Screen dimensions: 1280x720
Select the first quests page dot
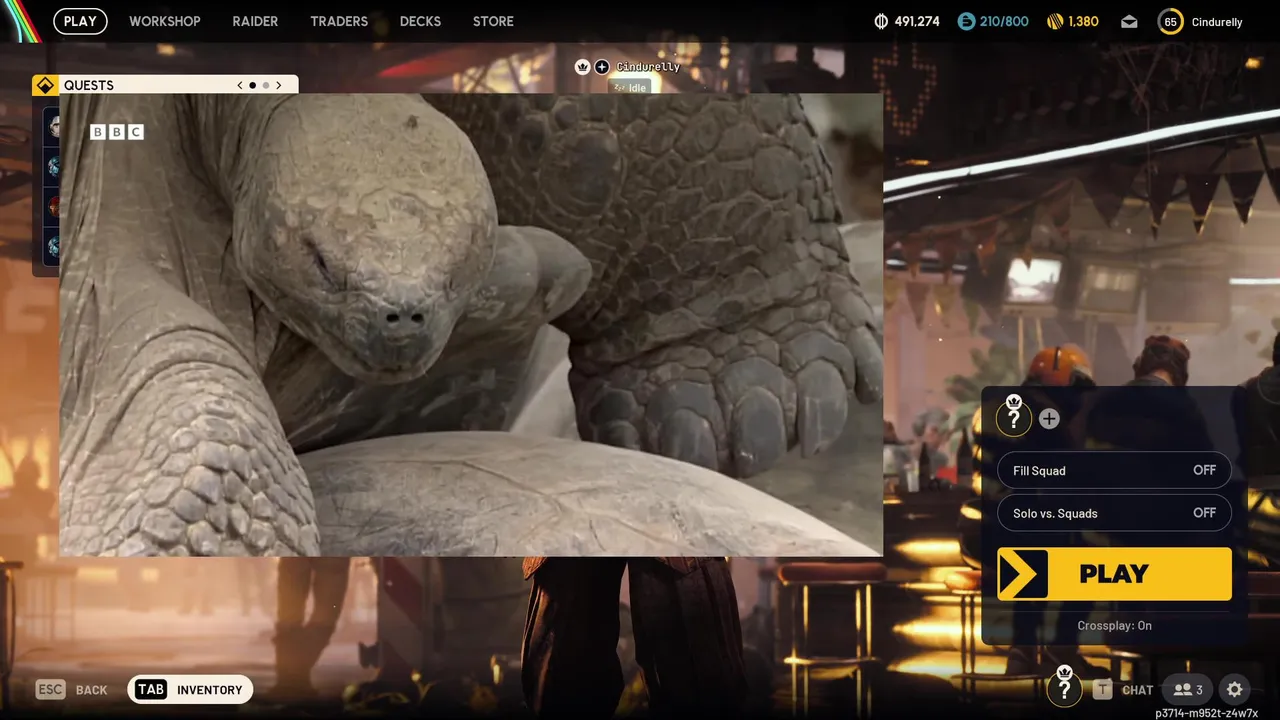coord(252,85)
